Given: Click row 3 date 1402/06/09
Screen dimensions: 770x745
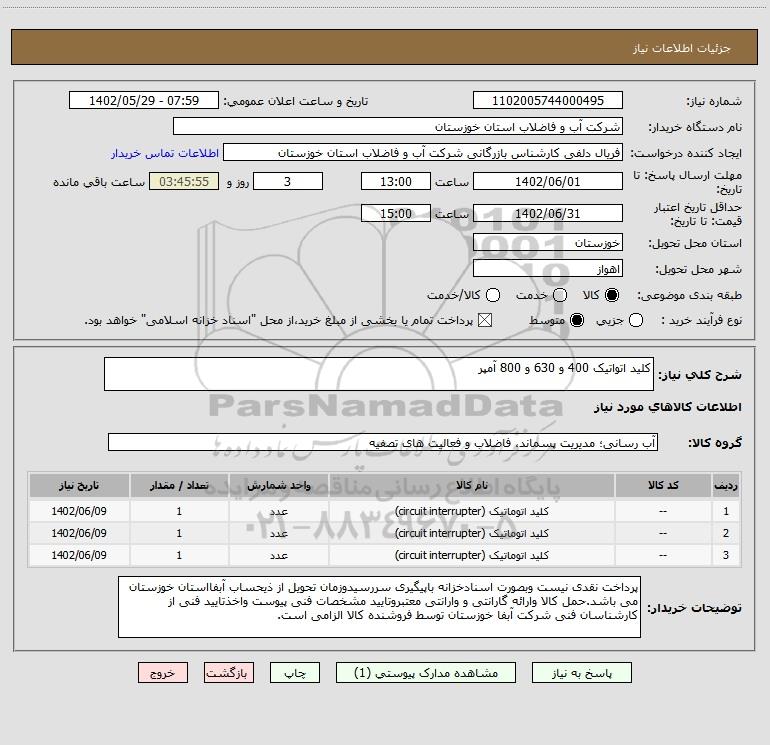Looking at the screenshot, I should [x=79, y=555].
